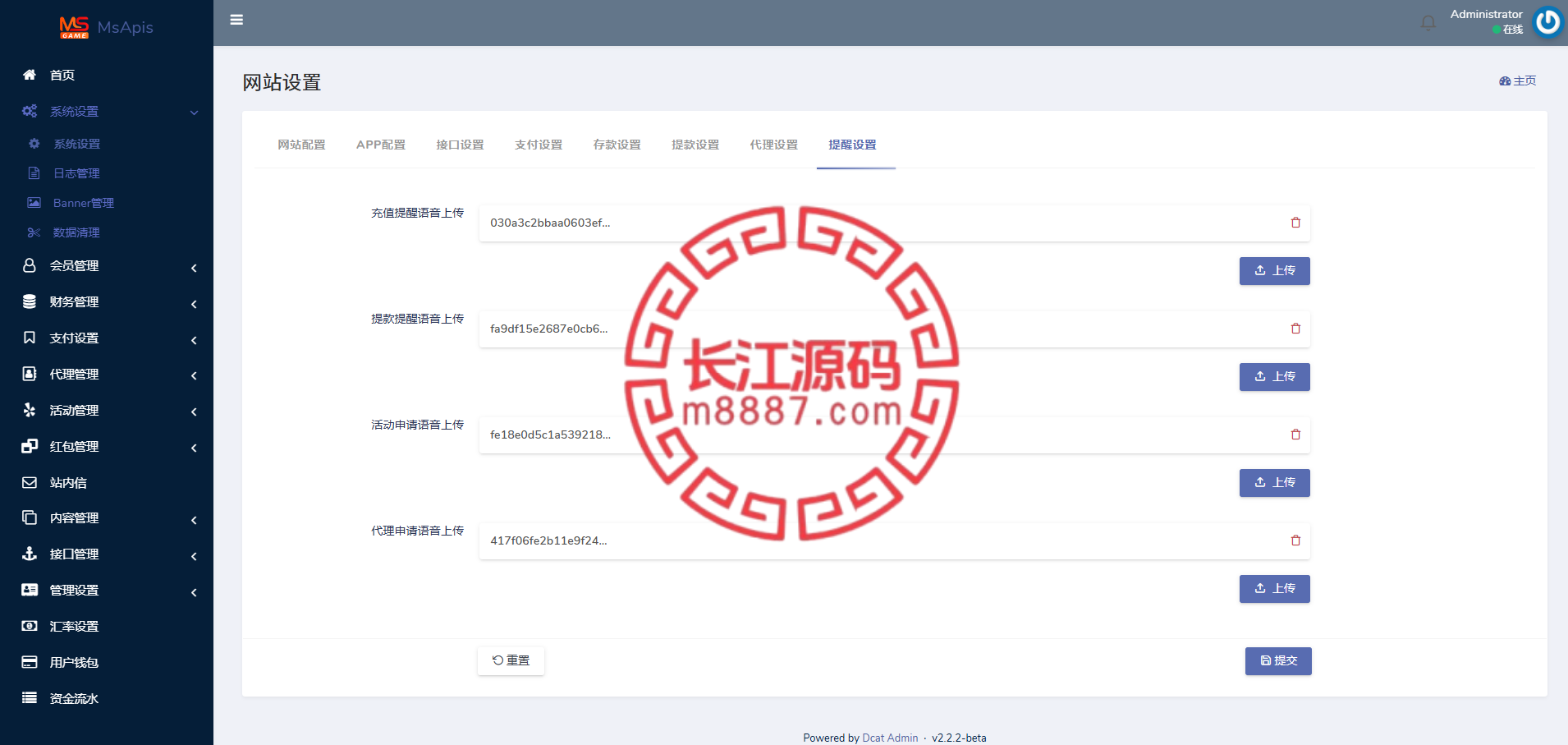Click the image icon beside Banner管理
The height and width of the screenshot is (745, 1568).
34,203
